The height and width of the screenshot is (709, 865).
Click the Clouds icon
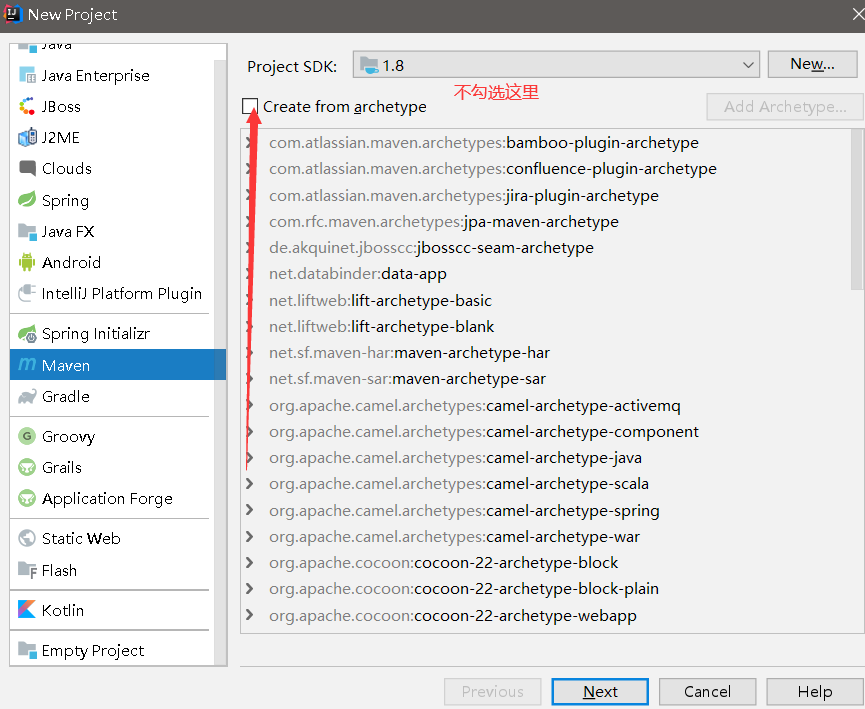tap(27, 168)
